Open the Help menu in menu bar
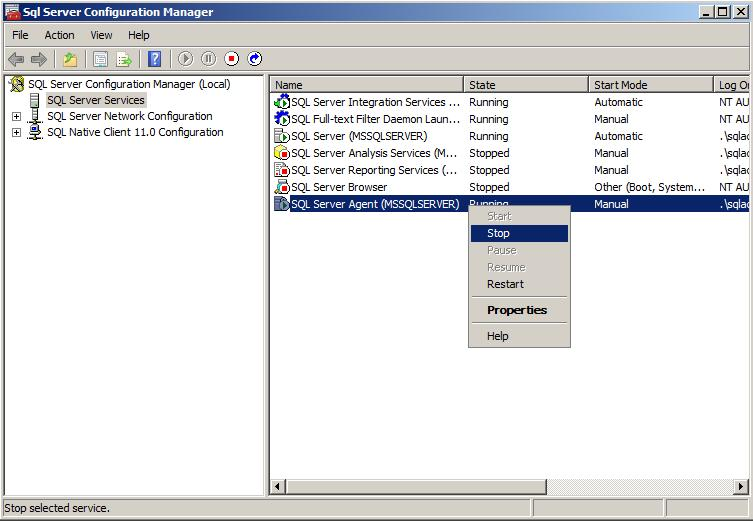 click(139, 35)
